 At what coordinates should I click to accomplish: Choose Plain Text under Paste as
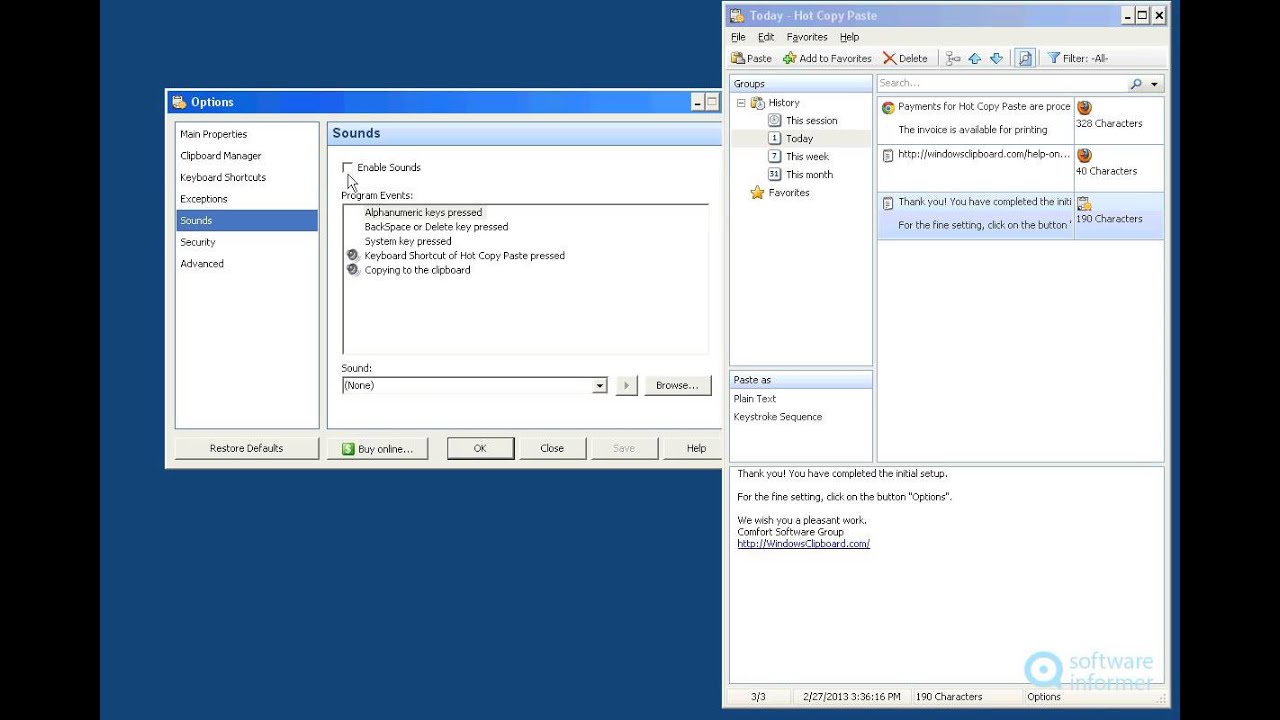[754, 399]
